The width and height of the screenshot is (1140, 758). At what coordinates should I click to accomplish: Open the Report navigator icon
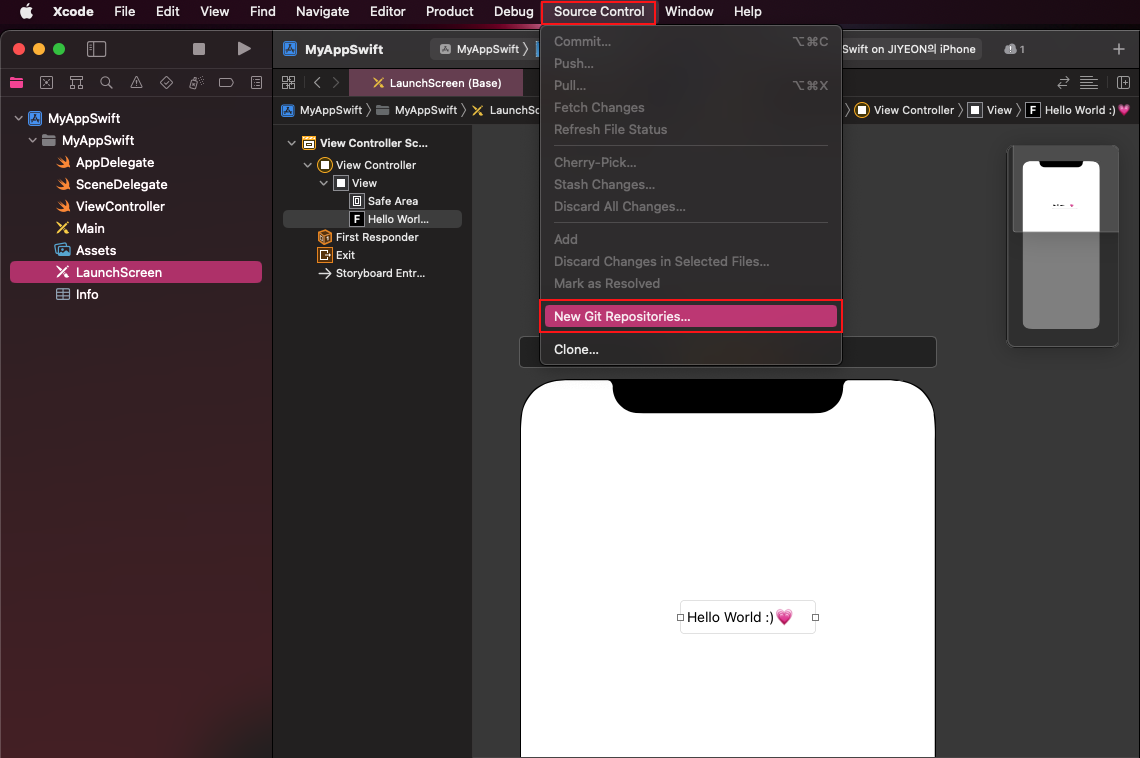[256, 83]
